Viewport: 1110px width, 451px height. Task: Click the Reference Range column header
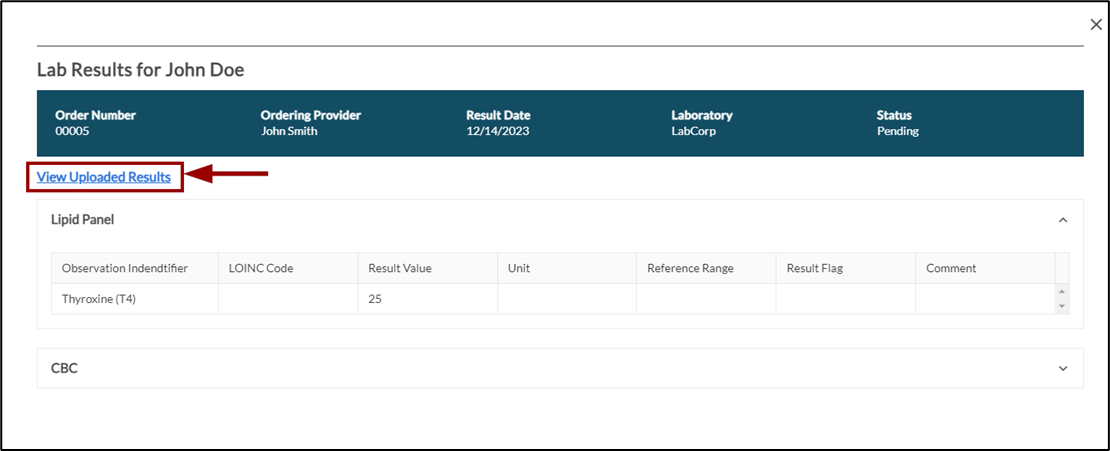[690, 268]
